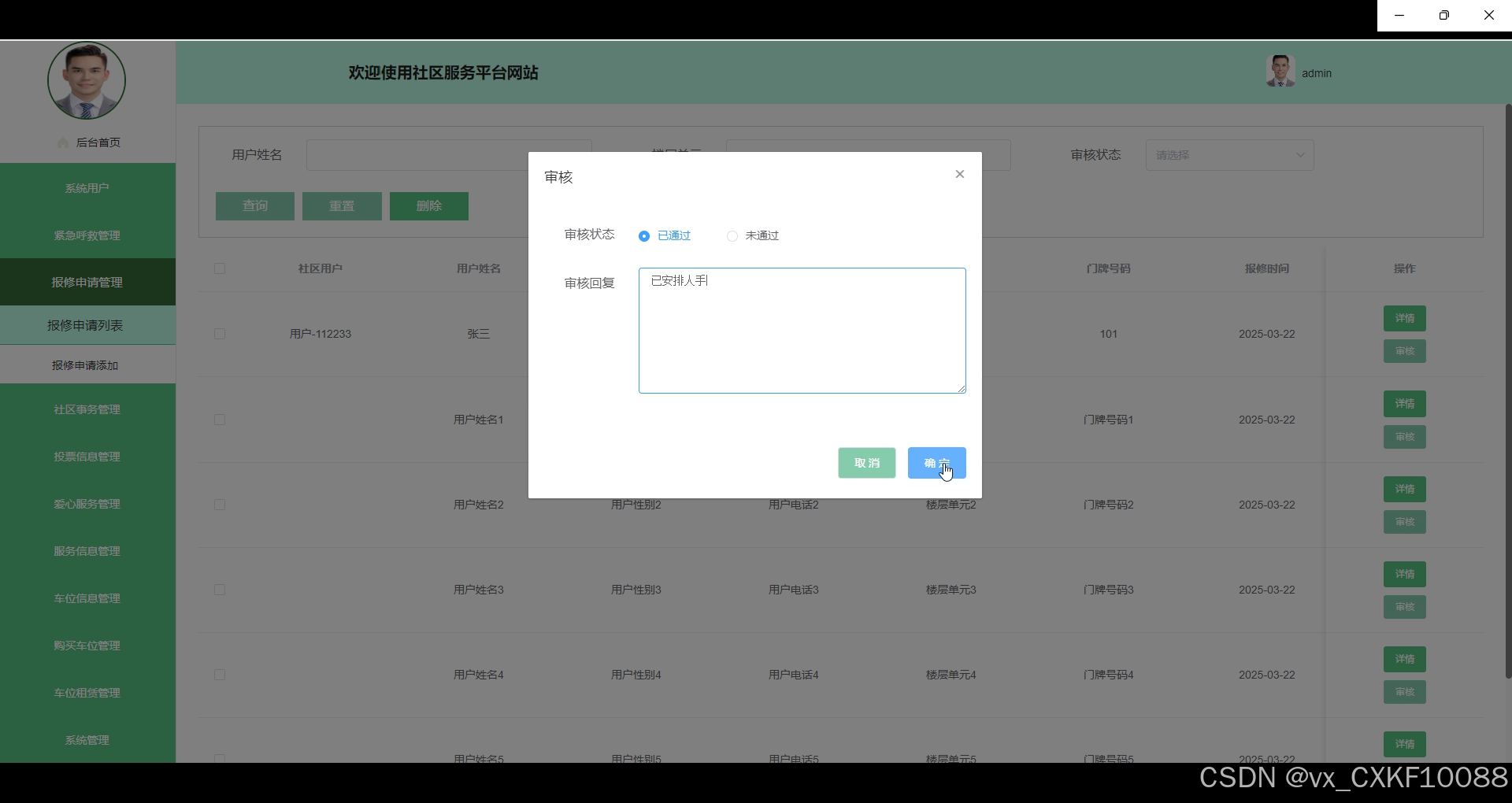Toggle the select-all checkbox in table header
The height and width of the screenshot is (803, 1512).
click(220, 268)
